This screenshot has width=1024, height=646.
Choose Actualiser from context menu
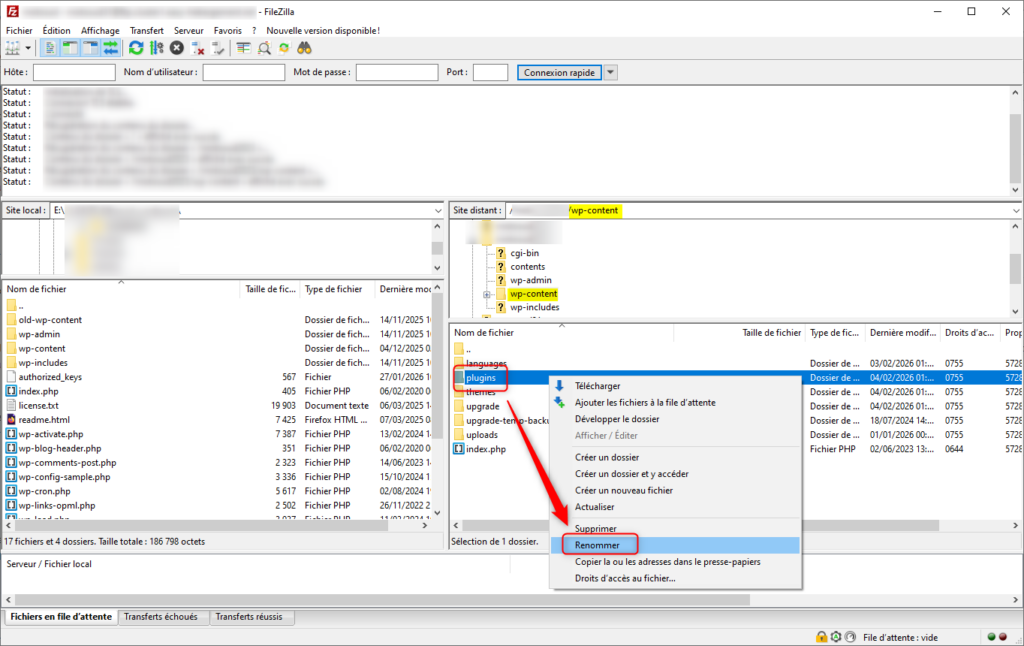click(x=675, y=506)
